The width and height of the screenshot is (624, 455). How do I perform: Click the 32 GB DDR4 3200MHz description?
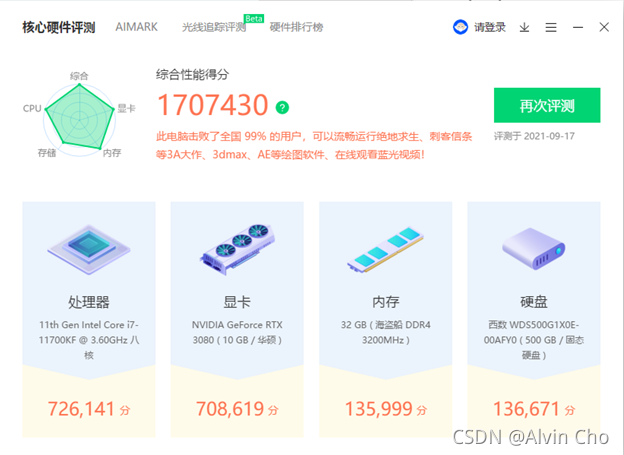[386, 332]
